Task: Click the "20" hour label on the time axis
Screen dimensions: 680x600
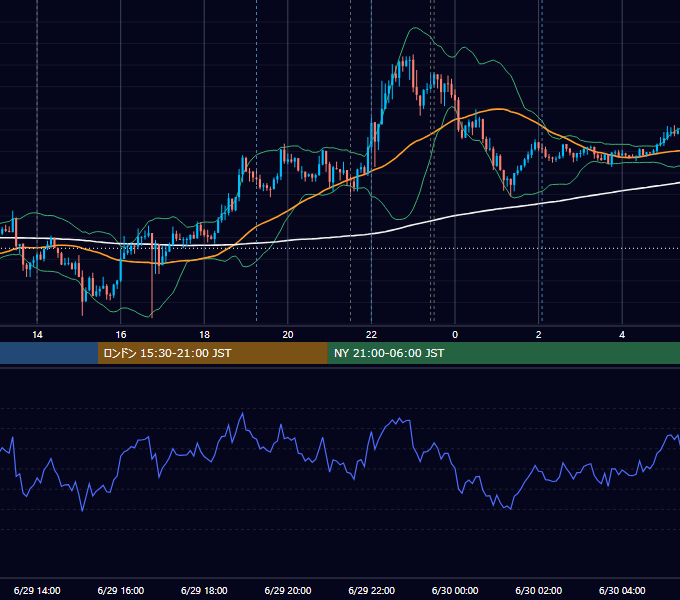Action: (x=288, y=335)
